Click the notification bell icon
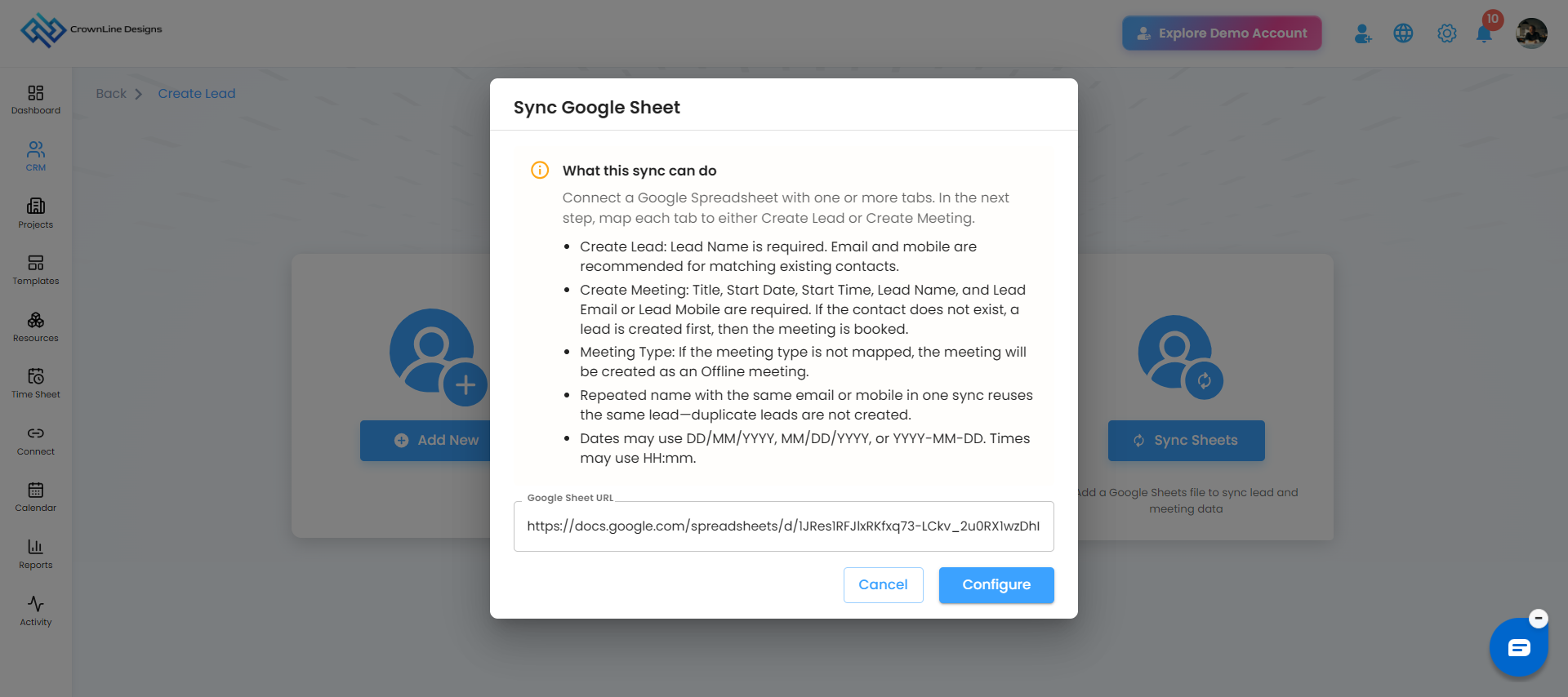 [x=1485, y=33]
